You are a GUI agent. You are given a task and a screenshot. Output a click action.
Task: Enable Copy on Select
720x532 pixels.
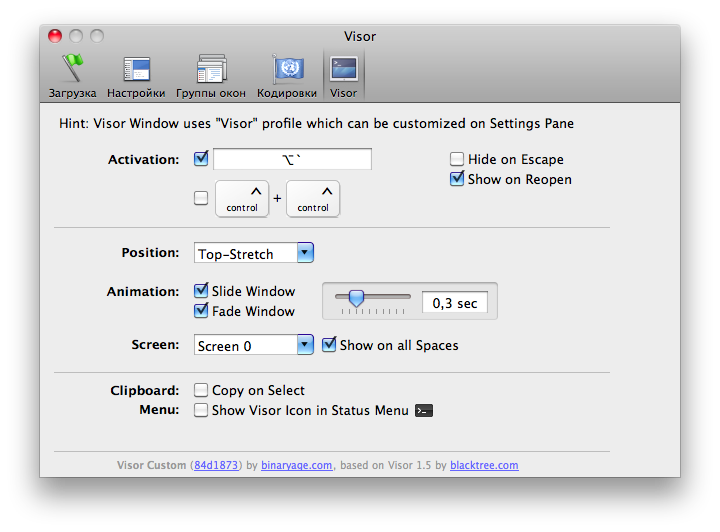click(x=201, y=390)
